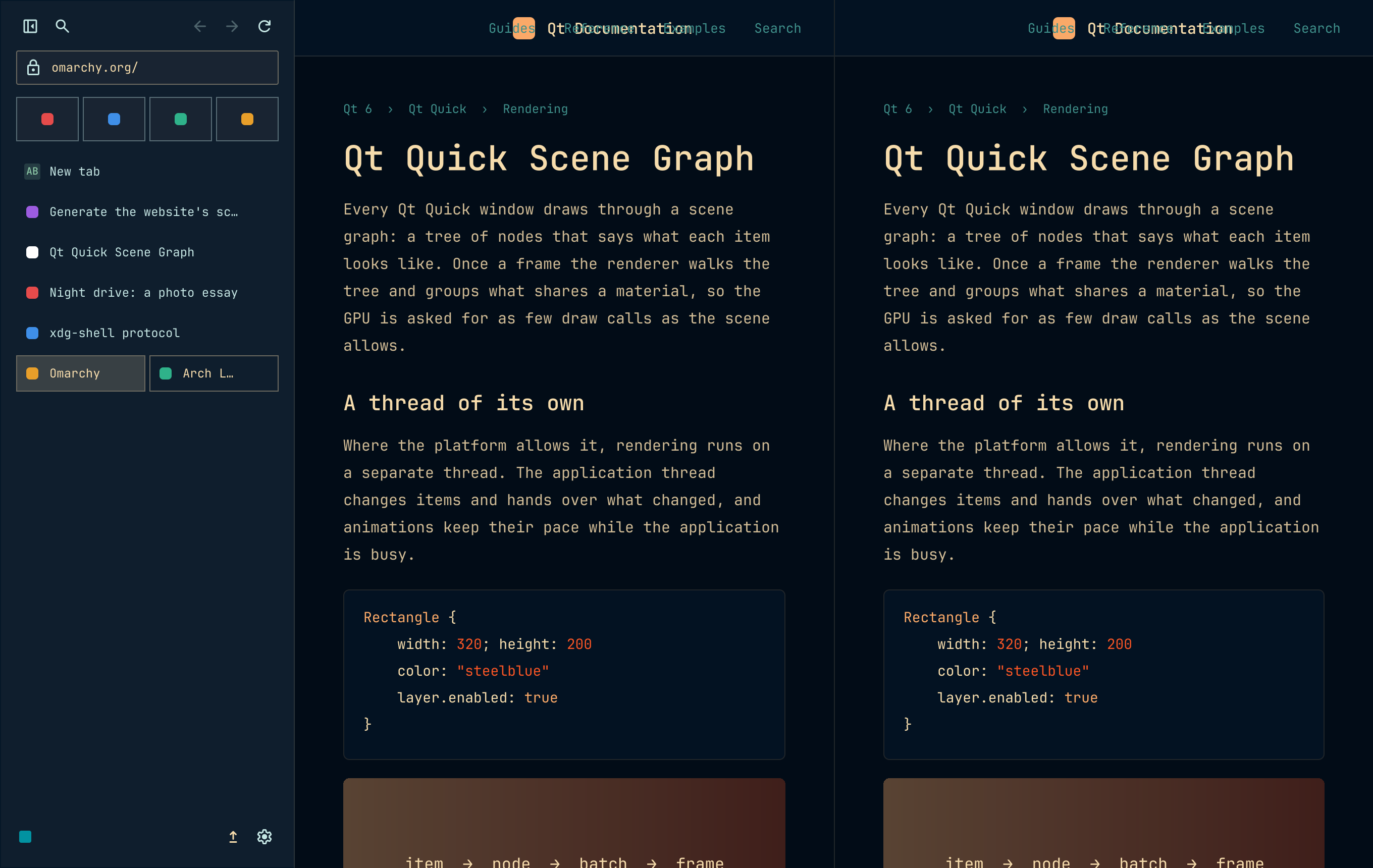
Task: Reload the page with the refresh icon
Action: (264, 26)
